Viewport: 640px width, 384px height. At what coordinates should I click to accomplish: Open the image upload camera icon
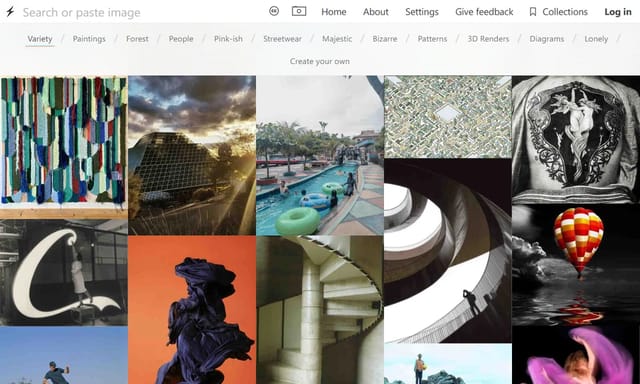click(x=299, y=11)
